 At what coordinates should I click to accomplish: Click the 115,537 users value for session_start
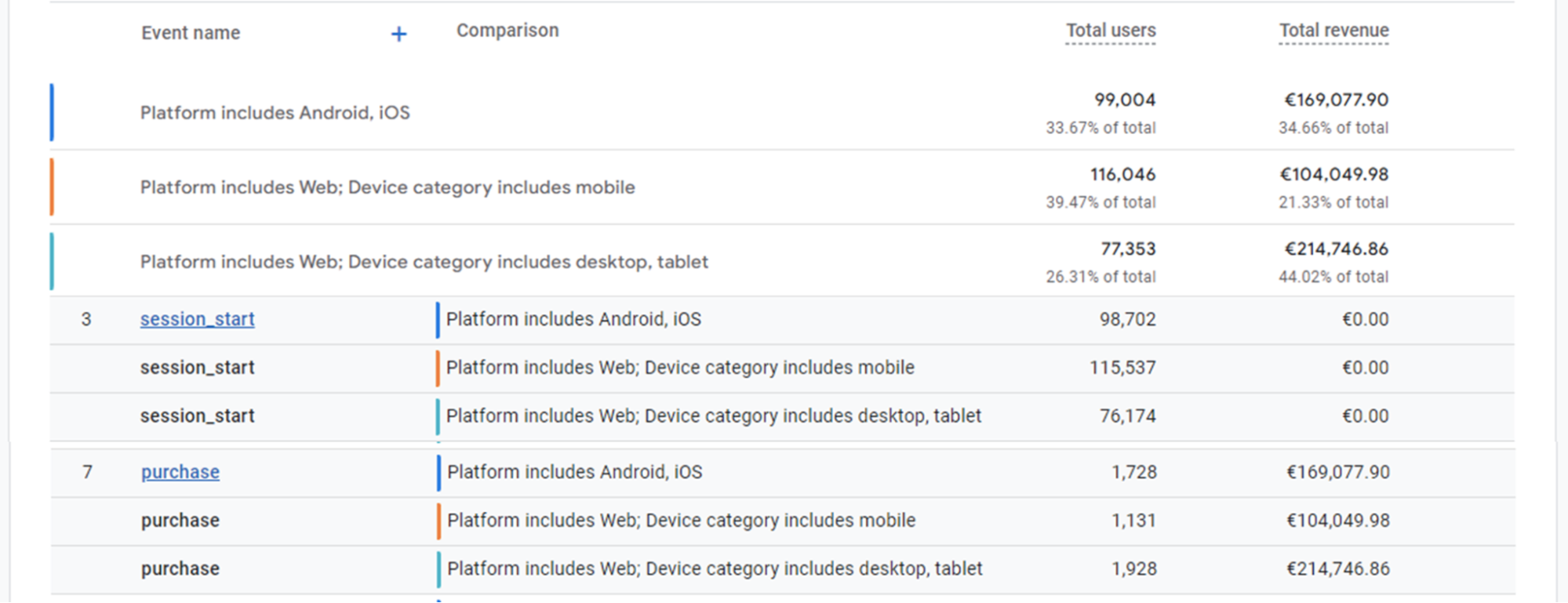pyautogui.click(x=1122, y=368)
